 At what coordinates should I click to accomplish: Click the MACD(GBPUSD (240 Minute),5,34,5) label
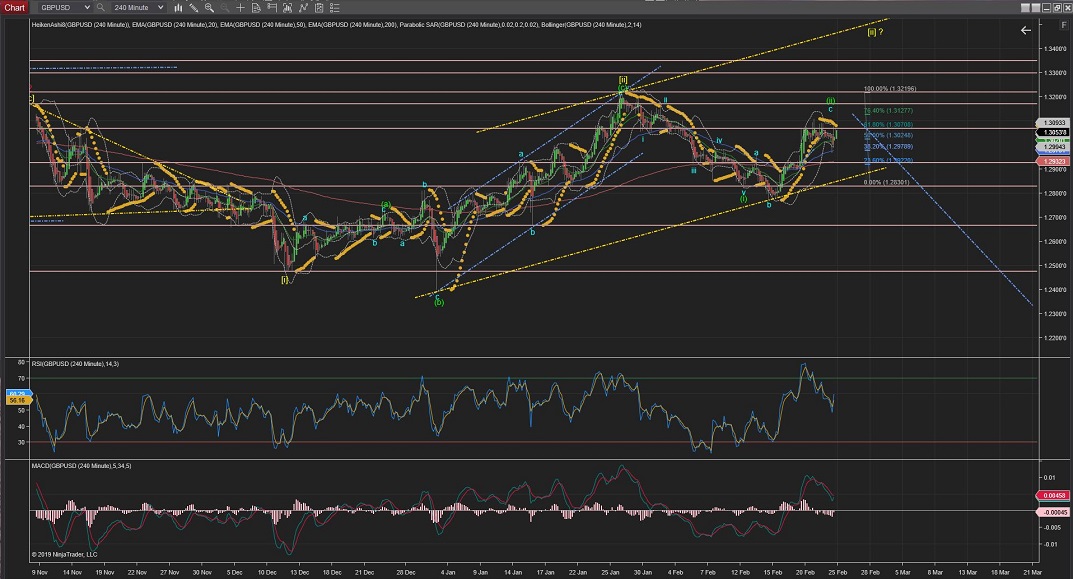(x=81, y=465)
